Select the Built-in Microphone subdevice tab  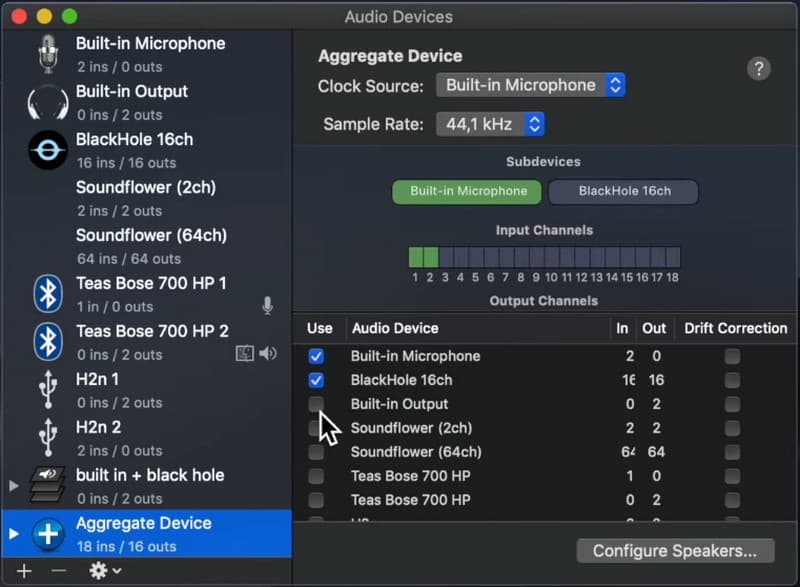tap(467, 192)
